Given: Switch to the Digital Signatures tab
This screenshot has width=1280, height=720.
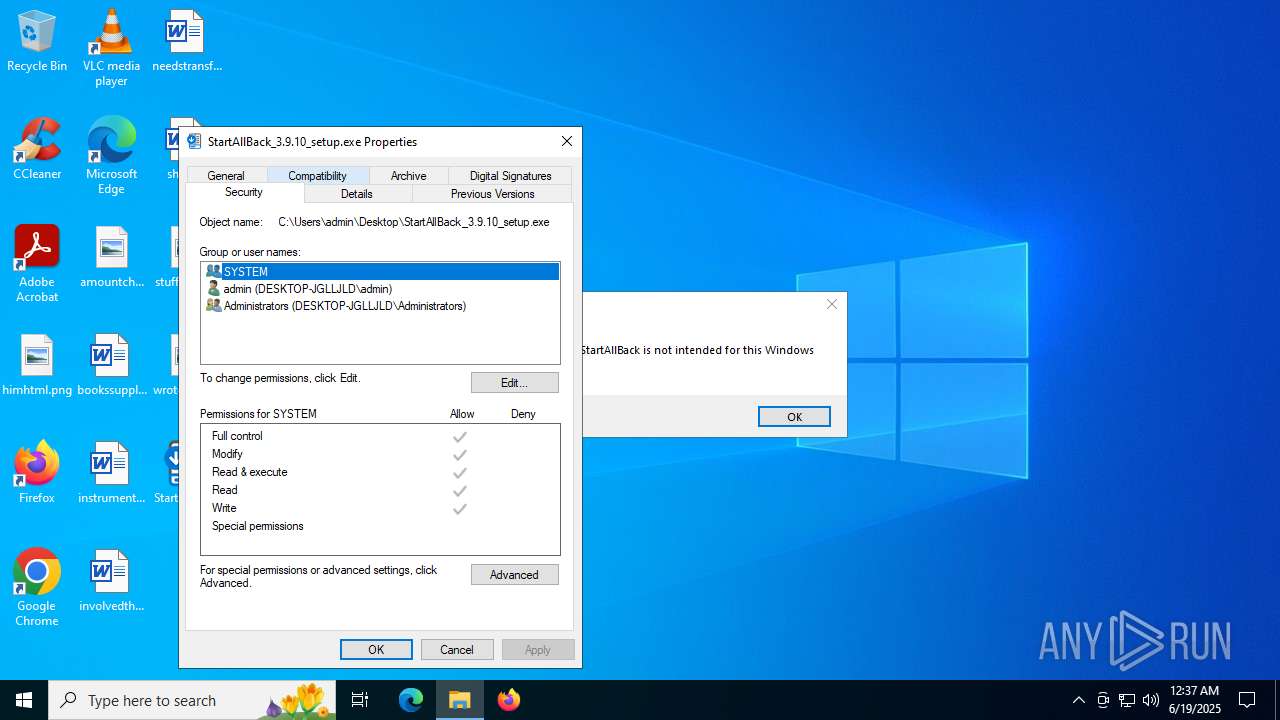Looking at the screenshot, I should [510, 175].
